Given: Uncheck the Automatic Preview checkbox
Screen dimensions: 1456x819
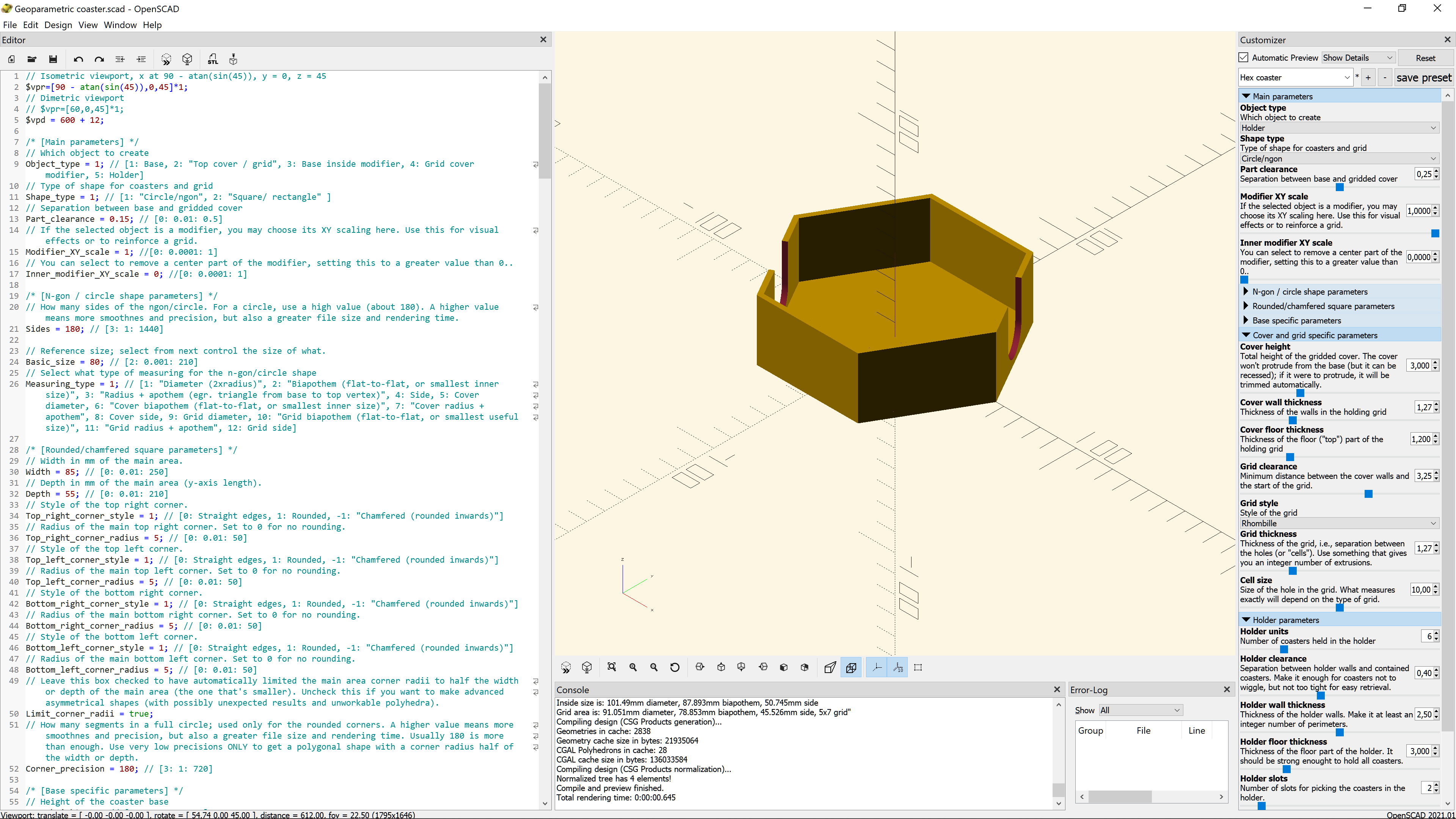Looking at the screenshot, I should (1244, 58).
